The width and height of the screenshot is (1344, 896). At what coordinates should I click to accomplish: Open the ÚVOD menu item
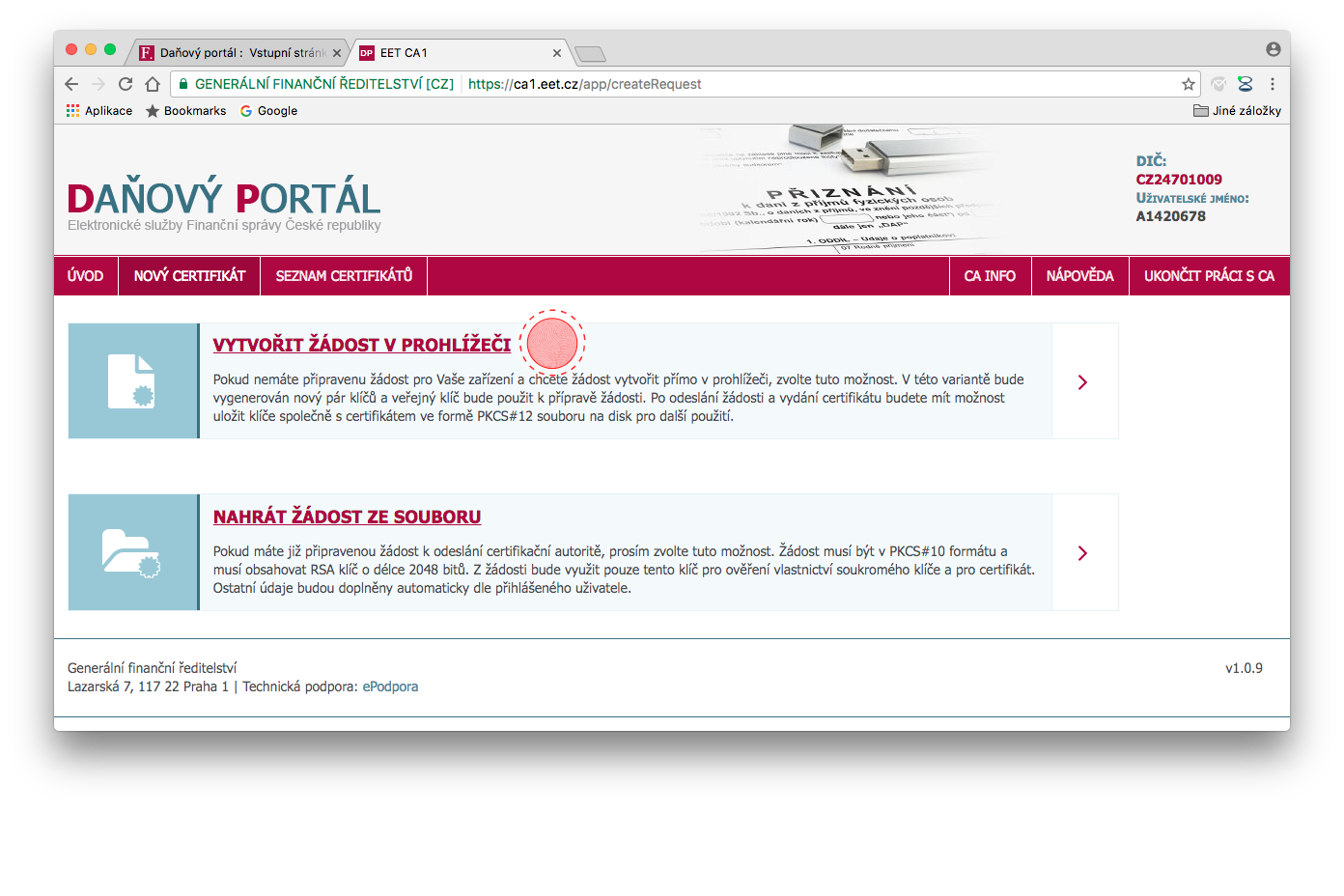(86, 276)
